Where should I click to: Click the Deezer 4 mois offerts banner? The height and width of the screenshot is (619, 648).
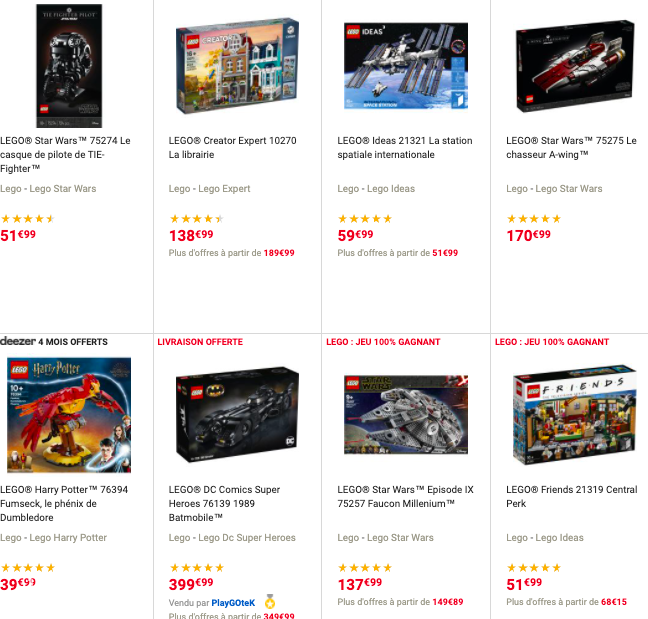(x=54, y=342)
